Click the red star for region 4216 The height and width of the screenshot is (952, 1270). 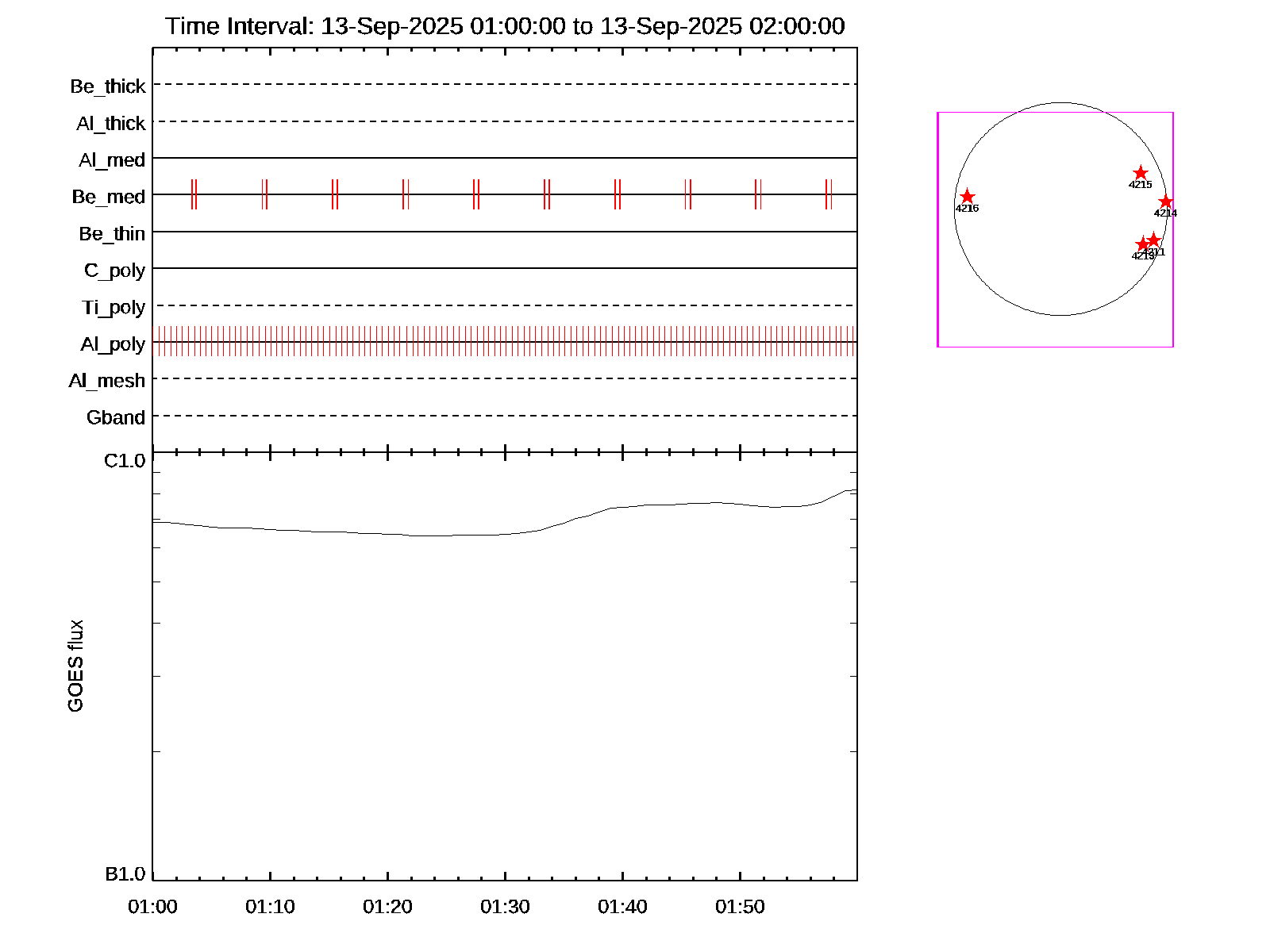[x=967, y=197]
